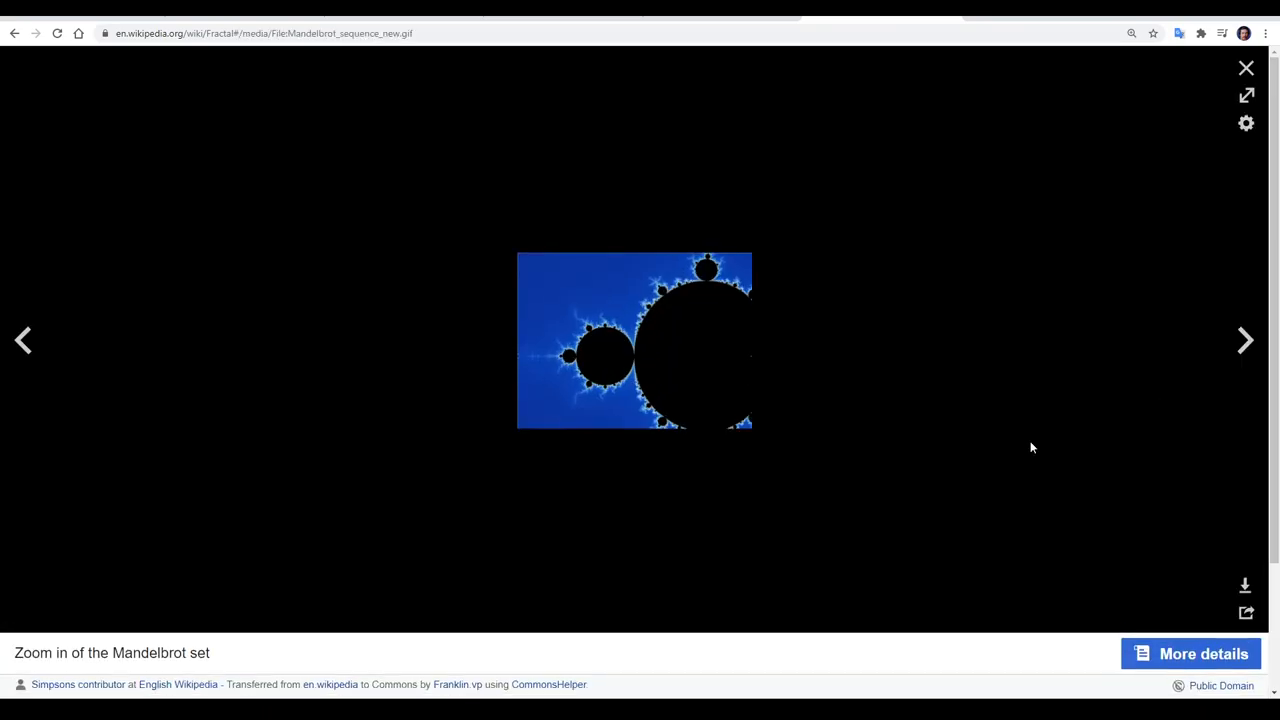The height and width of the screenshot is (720, 1280).
Task: Open the English Wikipedia link
Action: (x=178, y=684)
